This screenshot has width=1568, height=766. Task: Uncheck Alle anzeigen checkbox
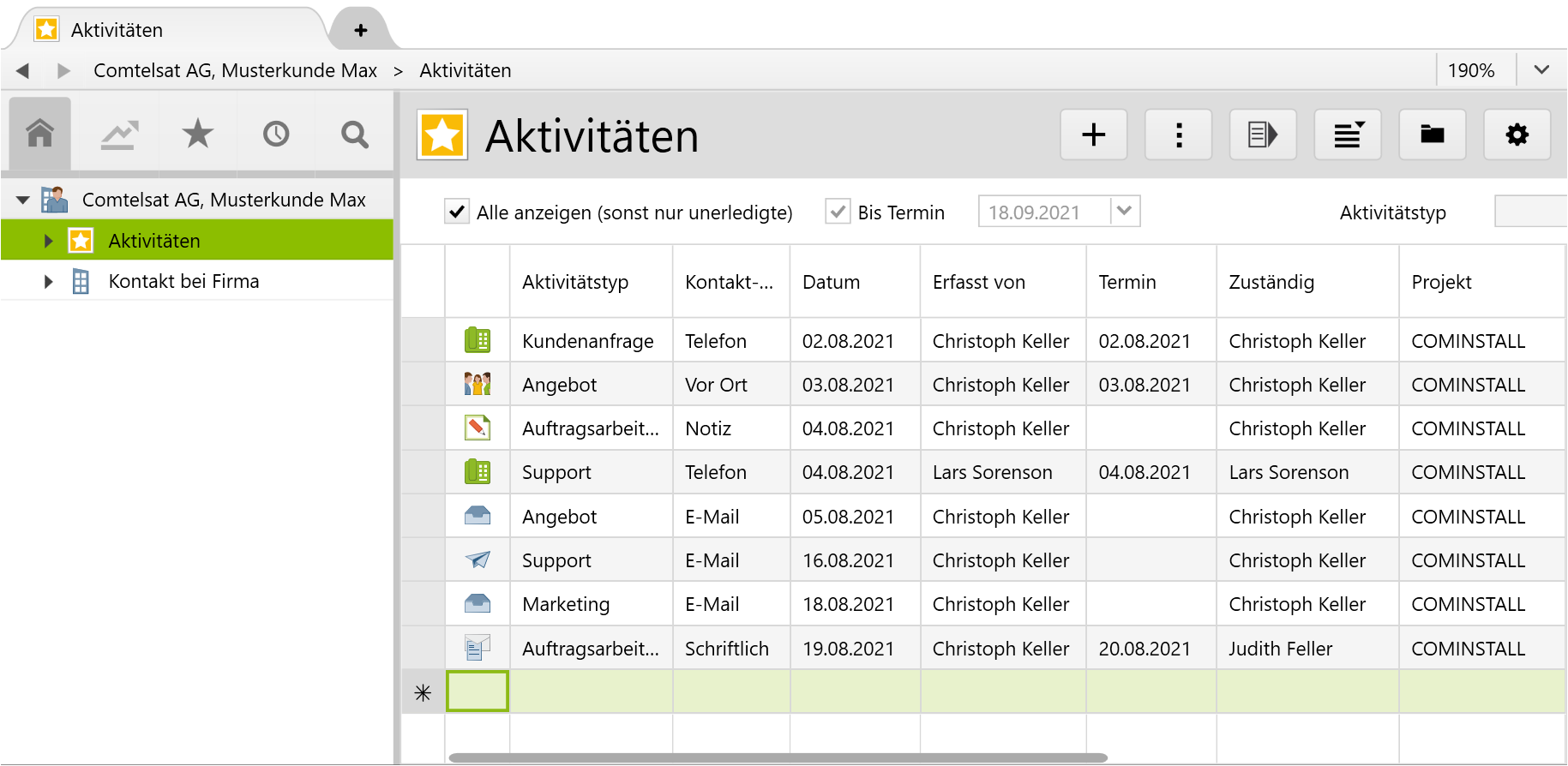[x=457, y=212]
